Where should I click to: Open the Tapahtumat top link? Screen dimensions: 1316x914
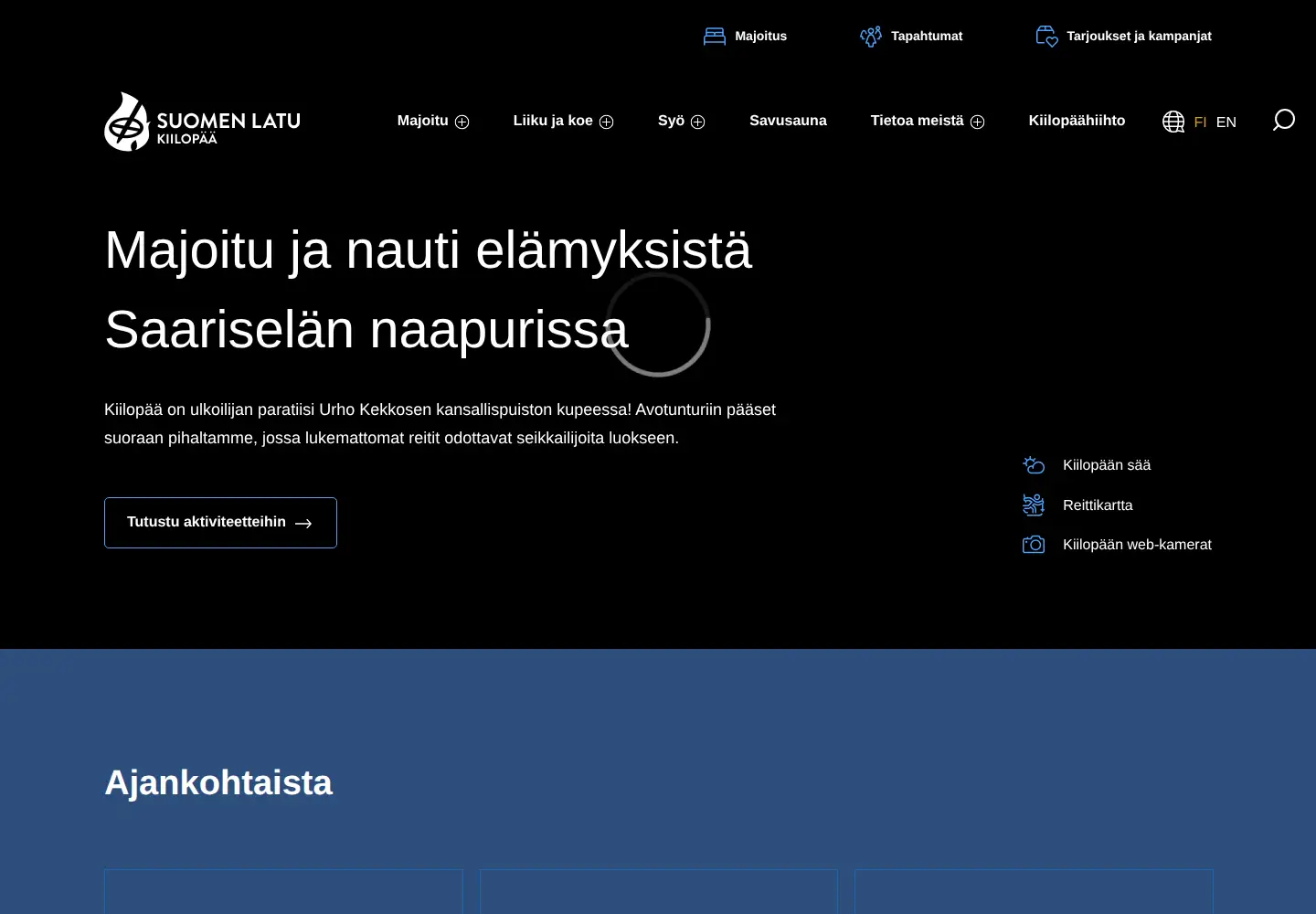(x=927, y=37)
